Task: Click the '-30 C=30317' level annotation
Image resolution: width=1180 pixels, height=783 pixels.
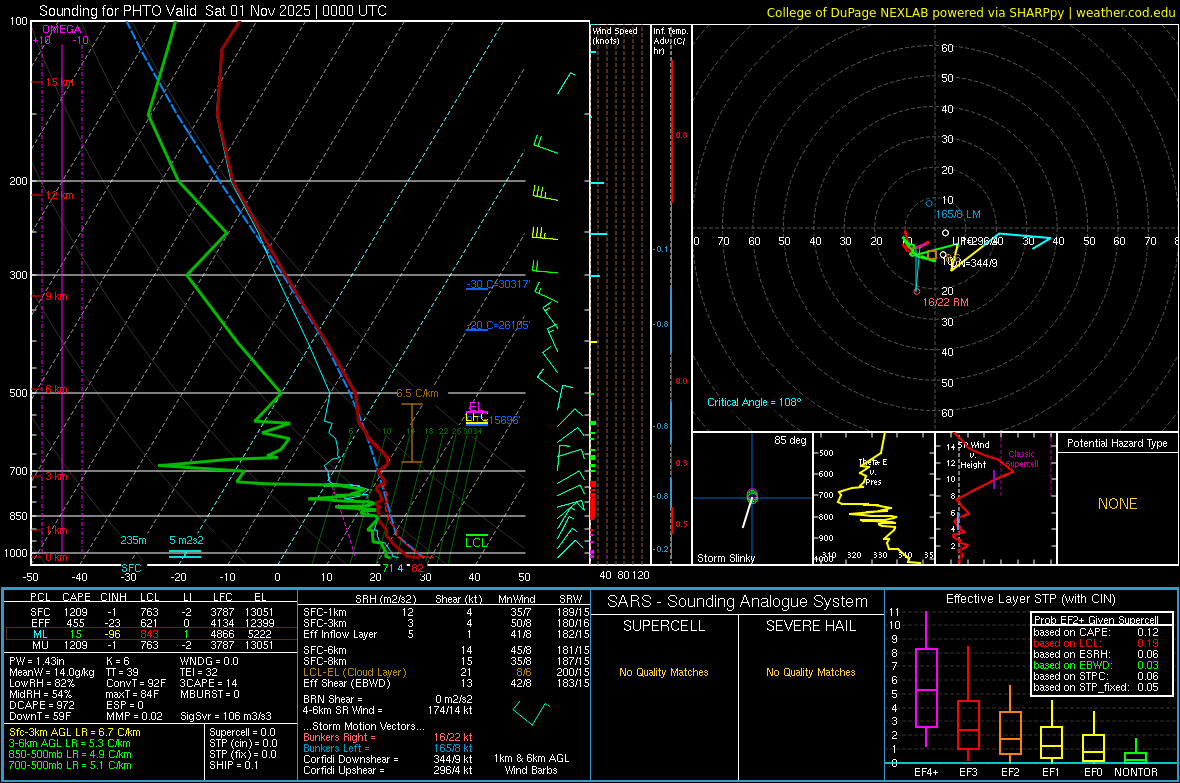Action: [498, 285]
